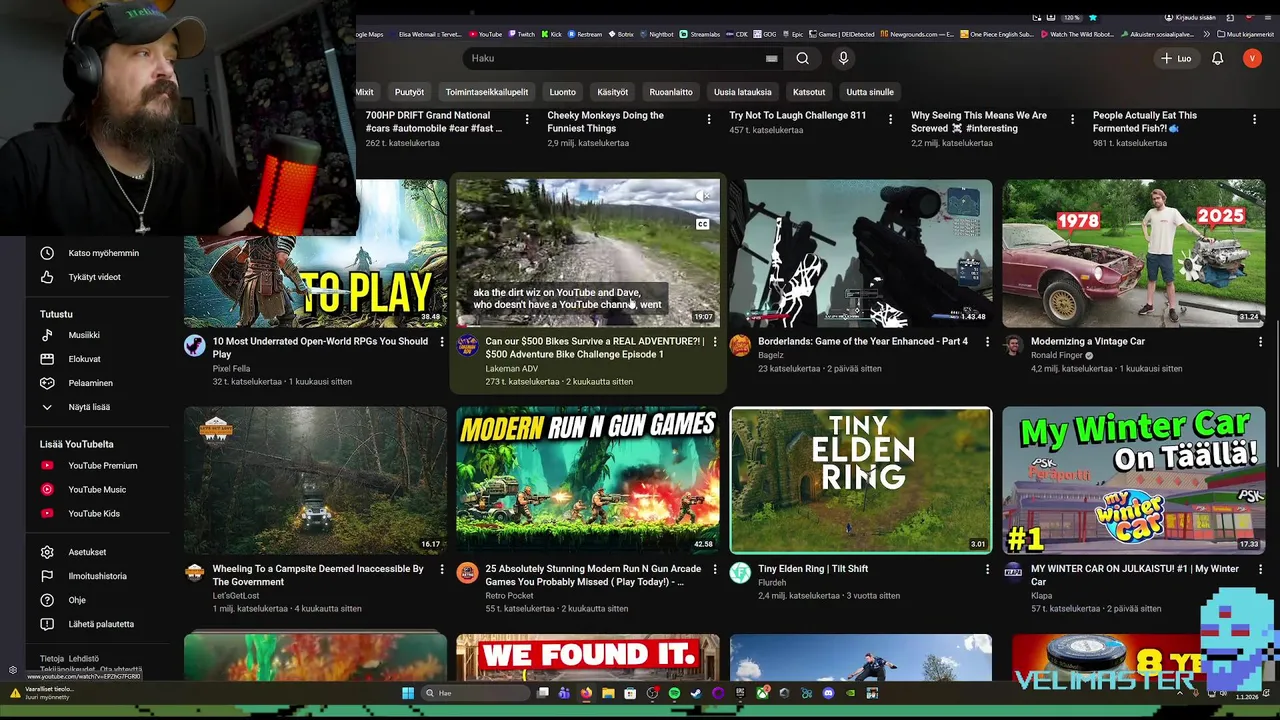
Task: Select the Käsityöt filter chip
Action: (x=613, y=92)
